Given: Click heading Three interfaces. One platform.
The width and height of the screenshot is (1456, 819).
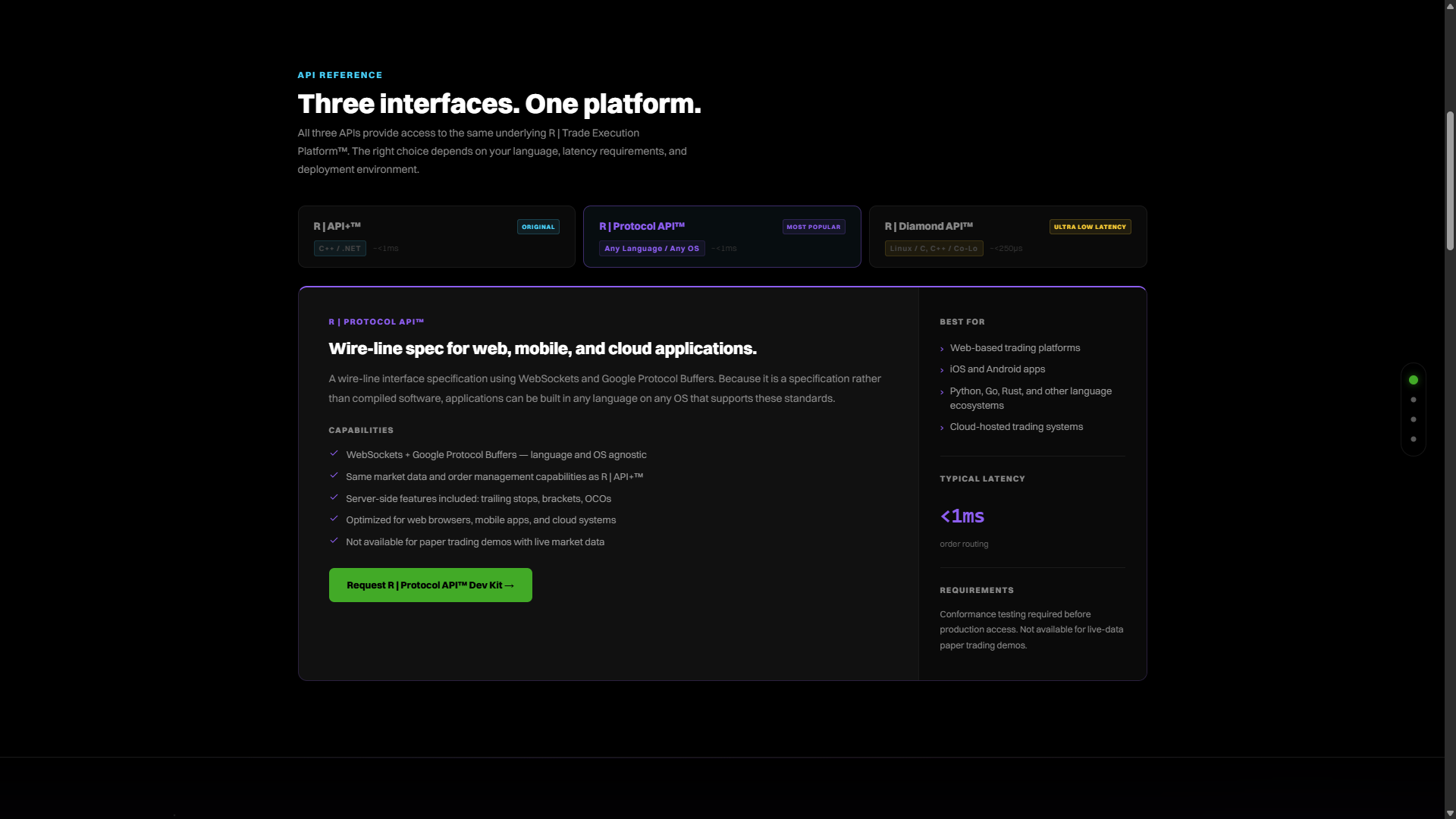Looking at the screenshot, I should point(499,104).
